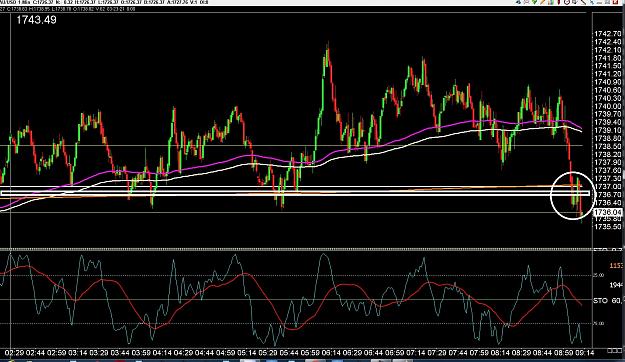Click the 05:44 time axis label
625x362 pixels.
click(x=289, y=353)
